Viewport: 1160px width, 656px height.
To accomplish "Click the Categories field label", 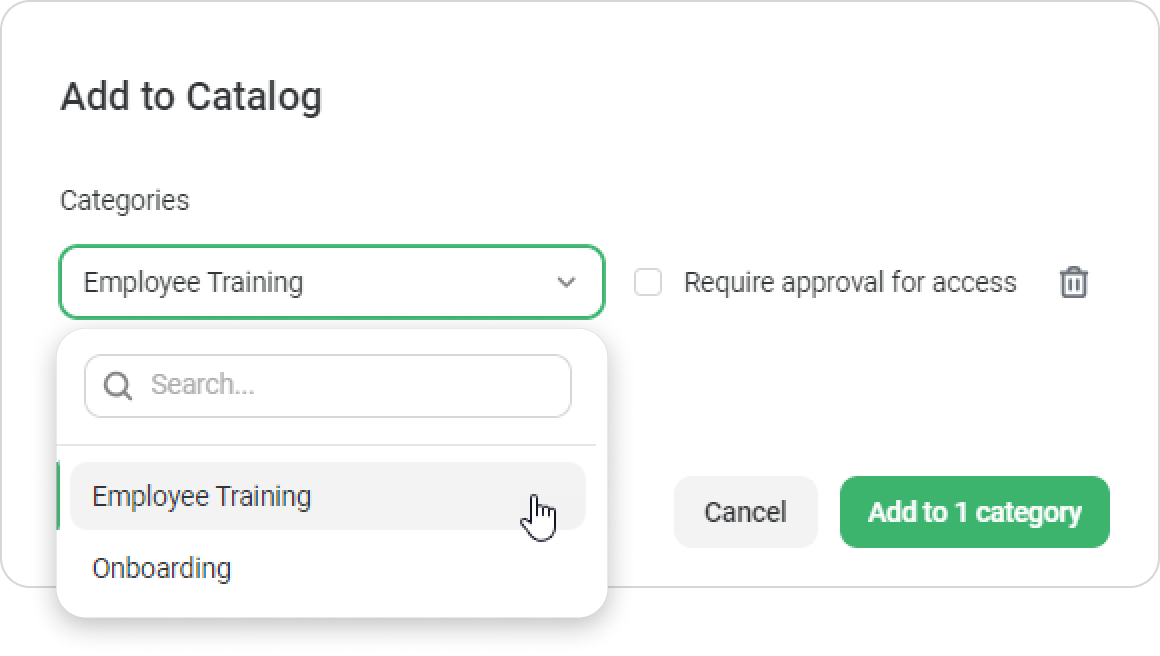I will tap(124, 200).
